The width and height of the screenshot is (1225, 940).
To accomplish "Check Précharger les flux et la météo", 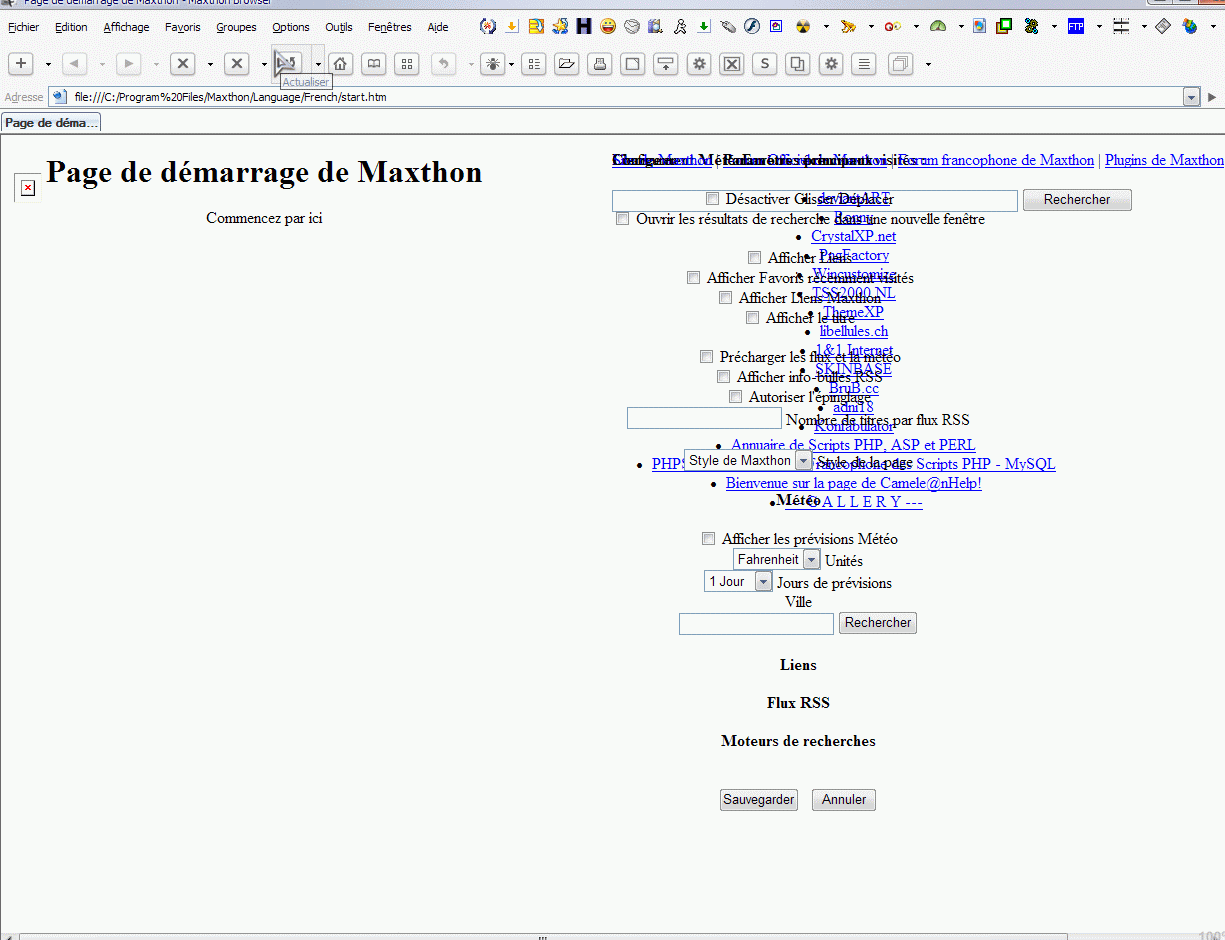I will point(707,356).
